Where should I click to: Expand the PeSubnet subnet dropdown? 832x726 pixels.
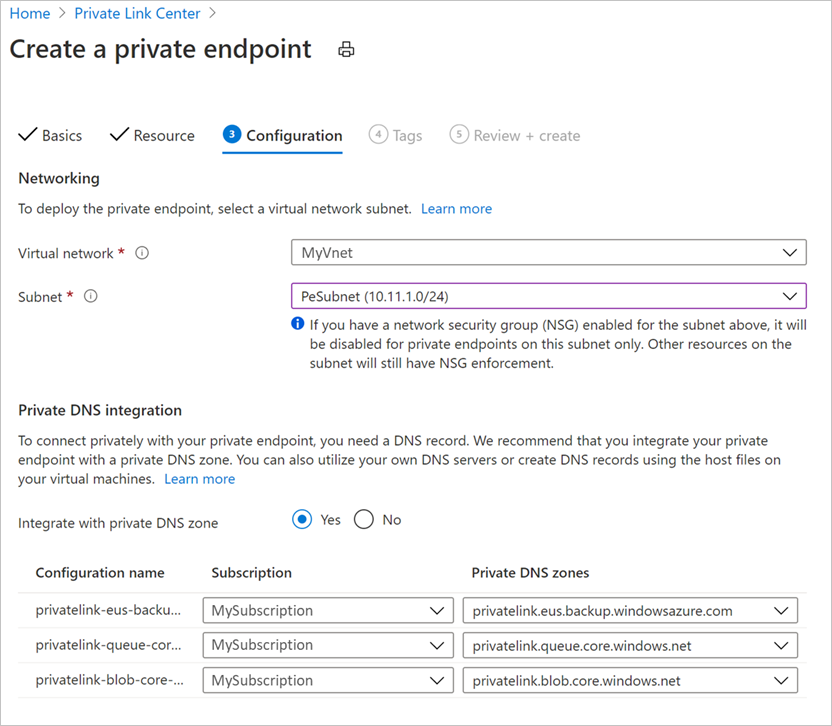pyautogui.click(x=549, y=296)
